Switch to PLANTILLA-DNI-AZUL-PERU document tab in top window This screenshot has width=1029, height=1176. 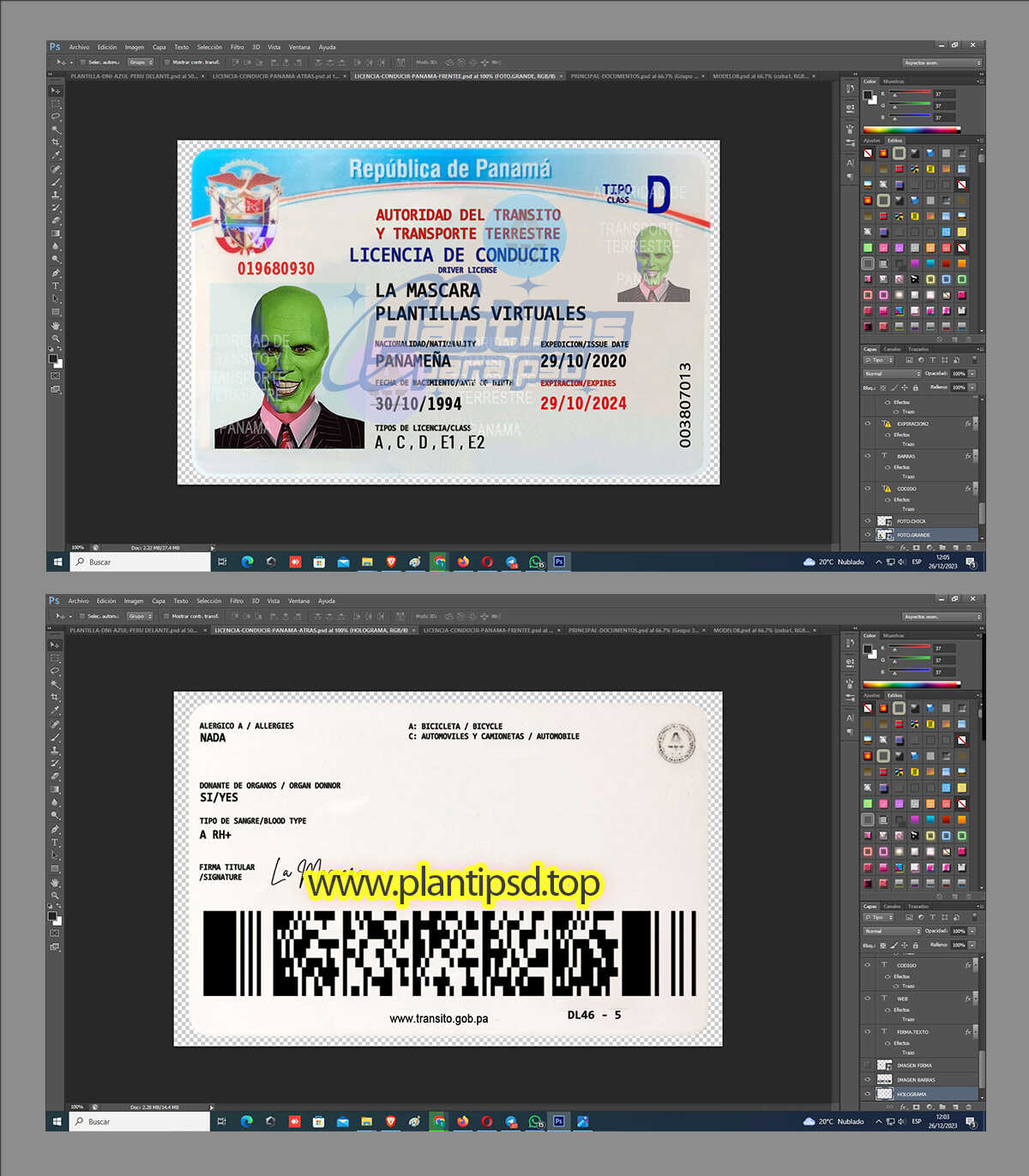click(x=133, y=76)
